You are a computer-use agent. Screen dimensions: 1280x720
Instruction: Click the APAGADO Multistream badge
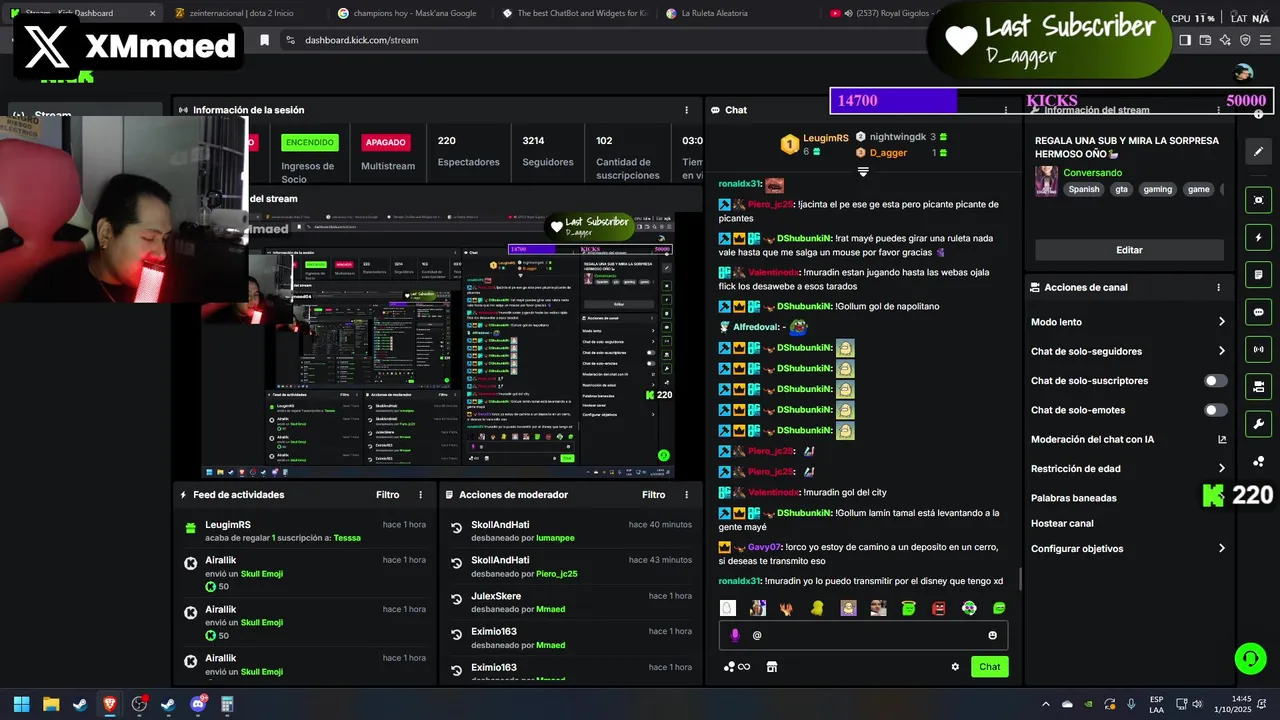(x=386, y=143)
